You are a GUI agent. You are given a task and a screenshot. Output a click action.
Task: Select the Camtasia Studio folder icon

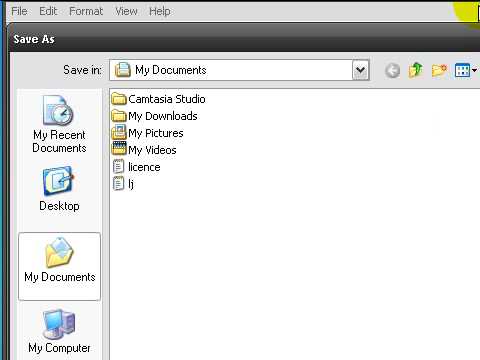click(119, 99)
